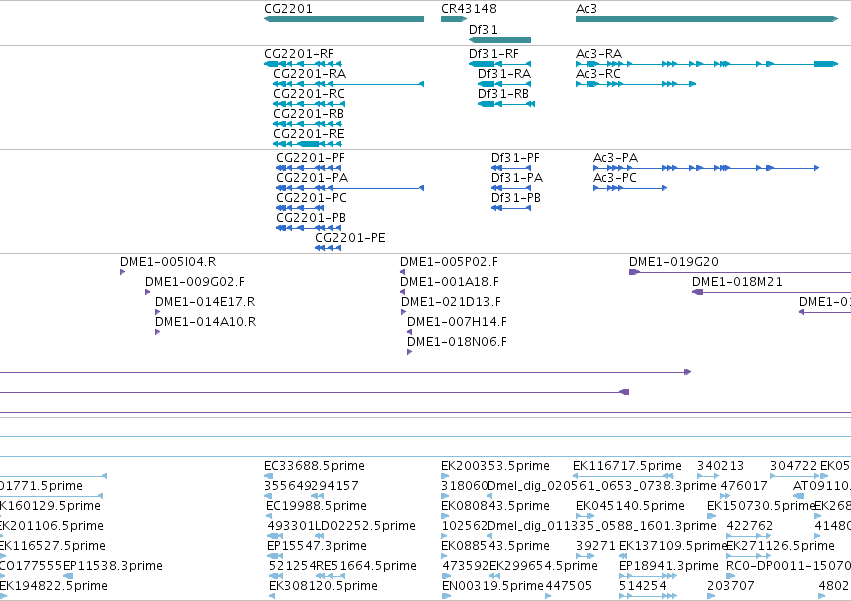Click EK271126.5prime EST label
This screenshot has width=851, height=601.
tap(780, 546)
